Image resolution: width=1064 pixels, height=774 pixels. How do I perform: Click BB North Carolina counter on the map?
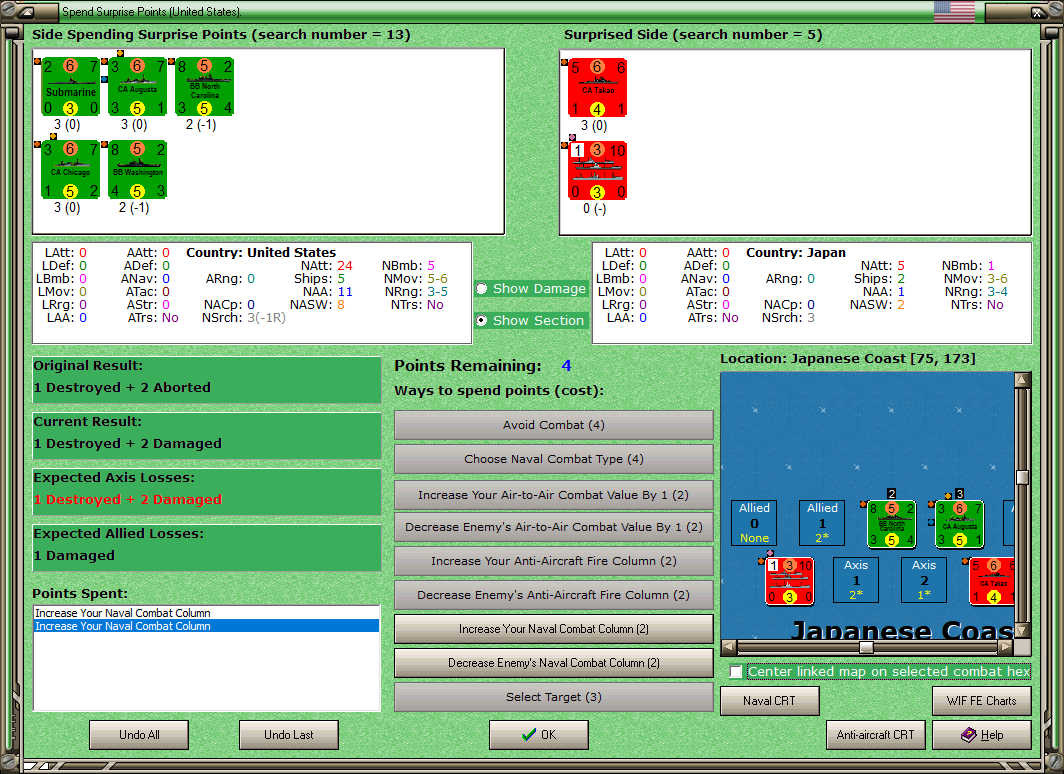(892, 524)
